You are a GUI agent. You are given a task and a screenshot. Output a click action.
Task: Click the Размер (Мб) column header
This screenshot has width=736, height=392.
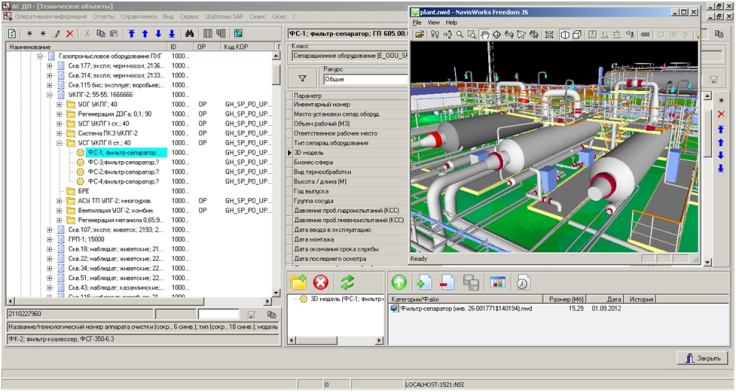[565, 299]
